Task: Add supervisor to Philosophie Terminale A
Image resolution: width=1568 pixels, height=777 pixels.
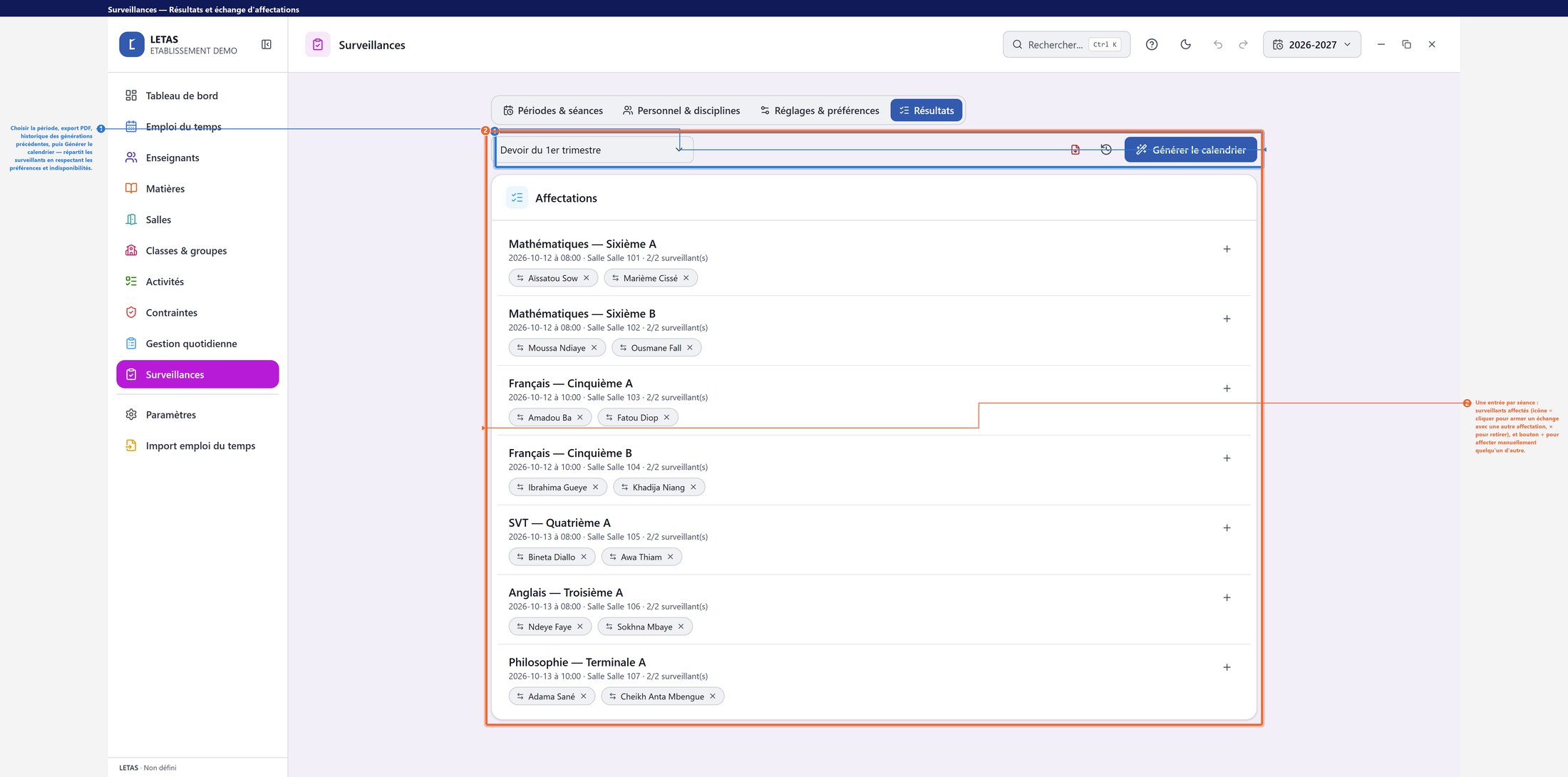Action: tap(1227, 668)
